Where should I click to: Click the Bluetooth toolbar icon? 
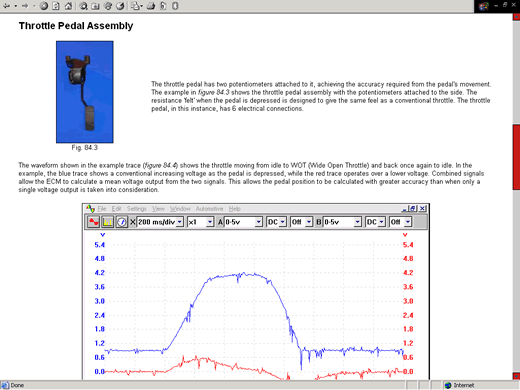175,6
